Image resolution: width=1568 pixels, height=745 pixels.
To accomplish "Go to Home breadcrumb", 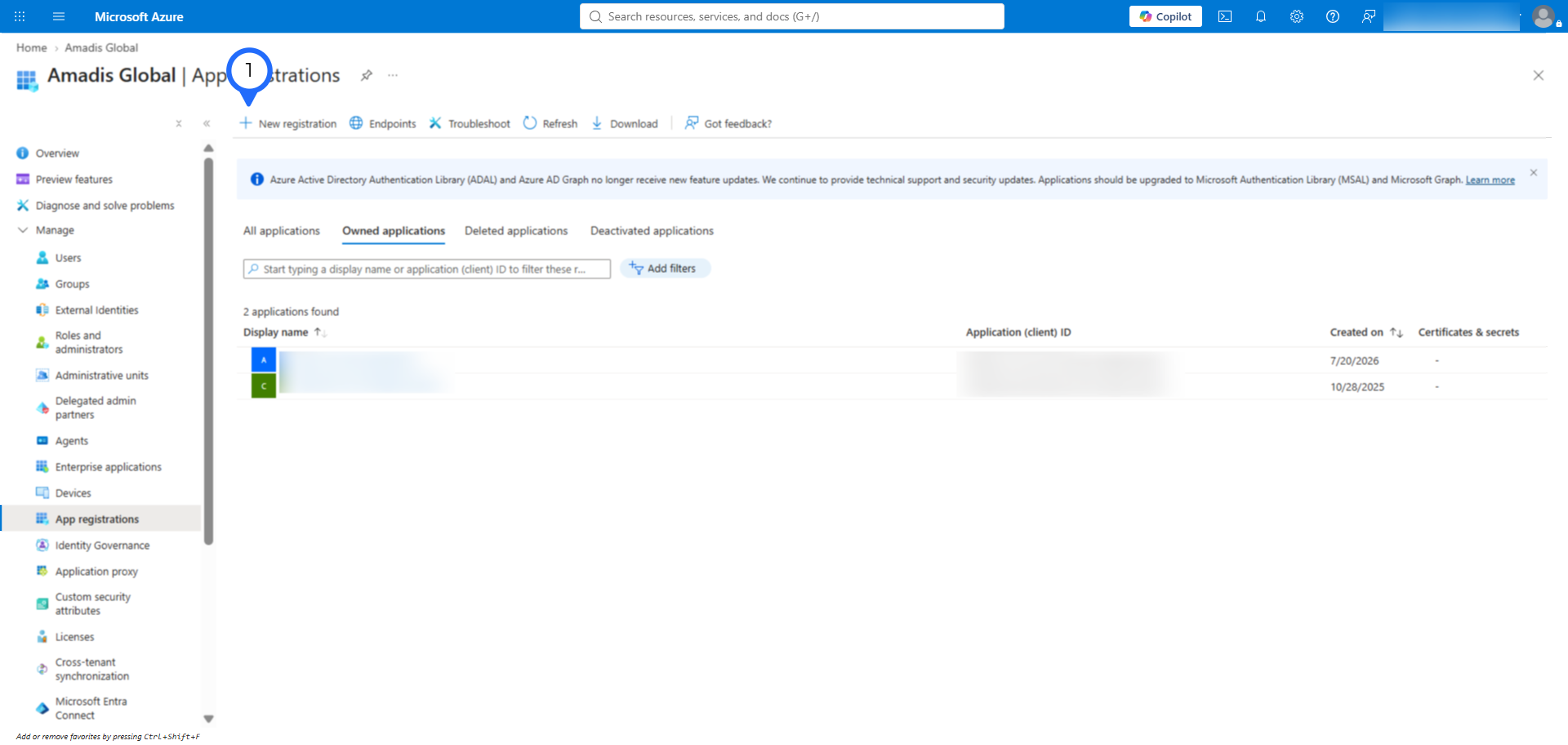I will tap(32, 47).
